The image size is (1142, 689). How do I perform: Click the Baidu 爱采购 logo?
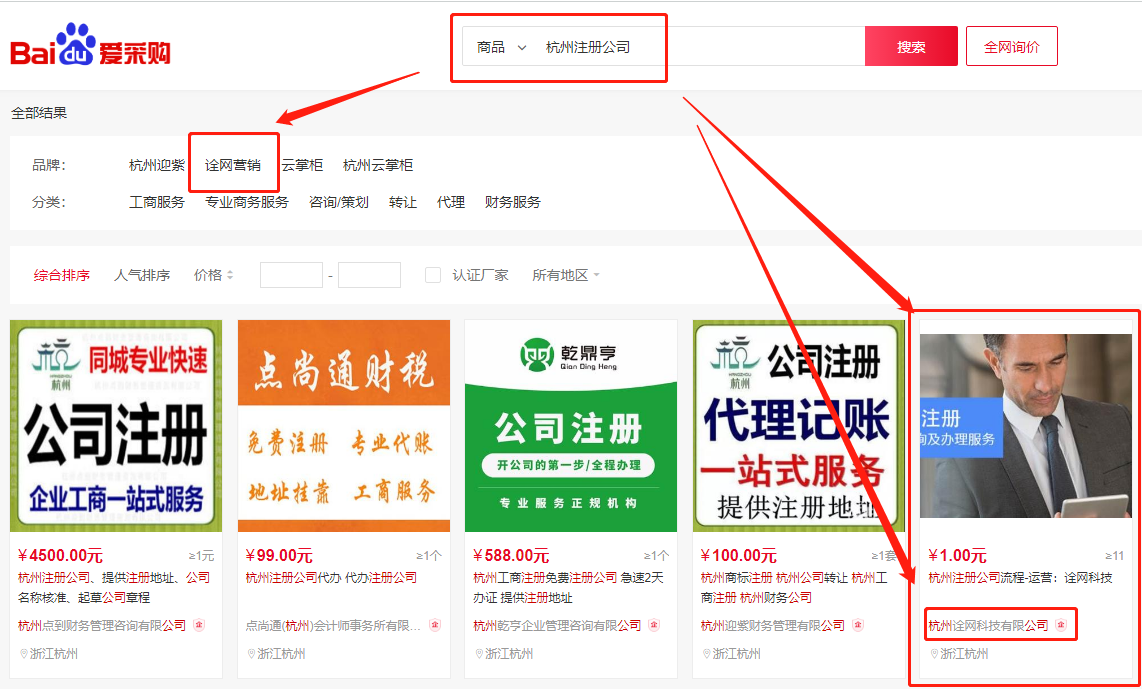click(90, 45)
